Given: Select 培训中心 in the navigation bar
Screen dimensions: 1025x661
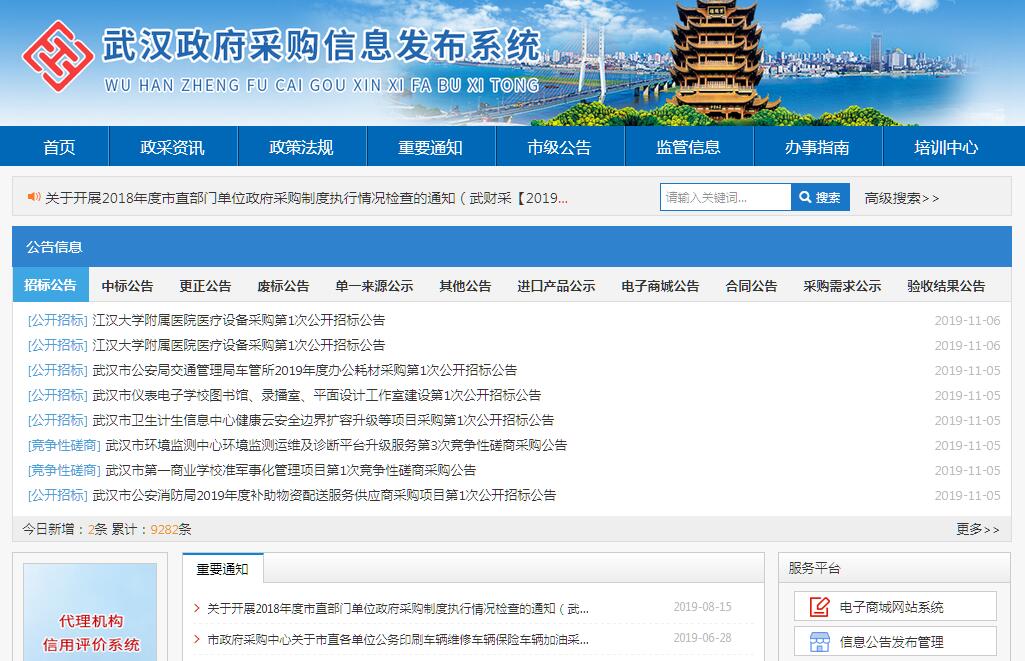Looking at the screenshot, I should [x=946, y=147].
